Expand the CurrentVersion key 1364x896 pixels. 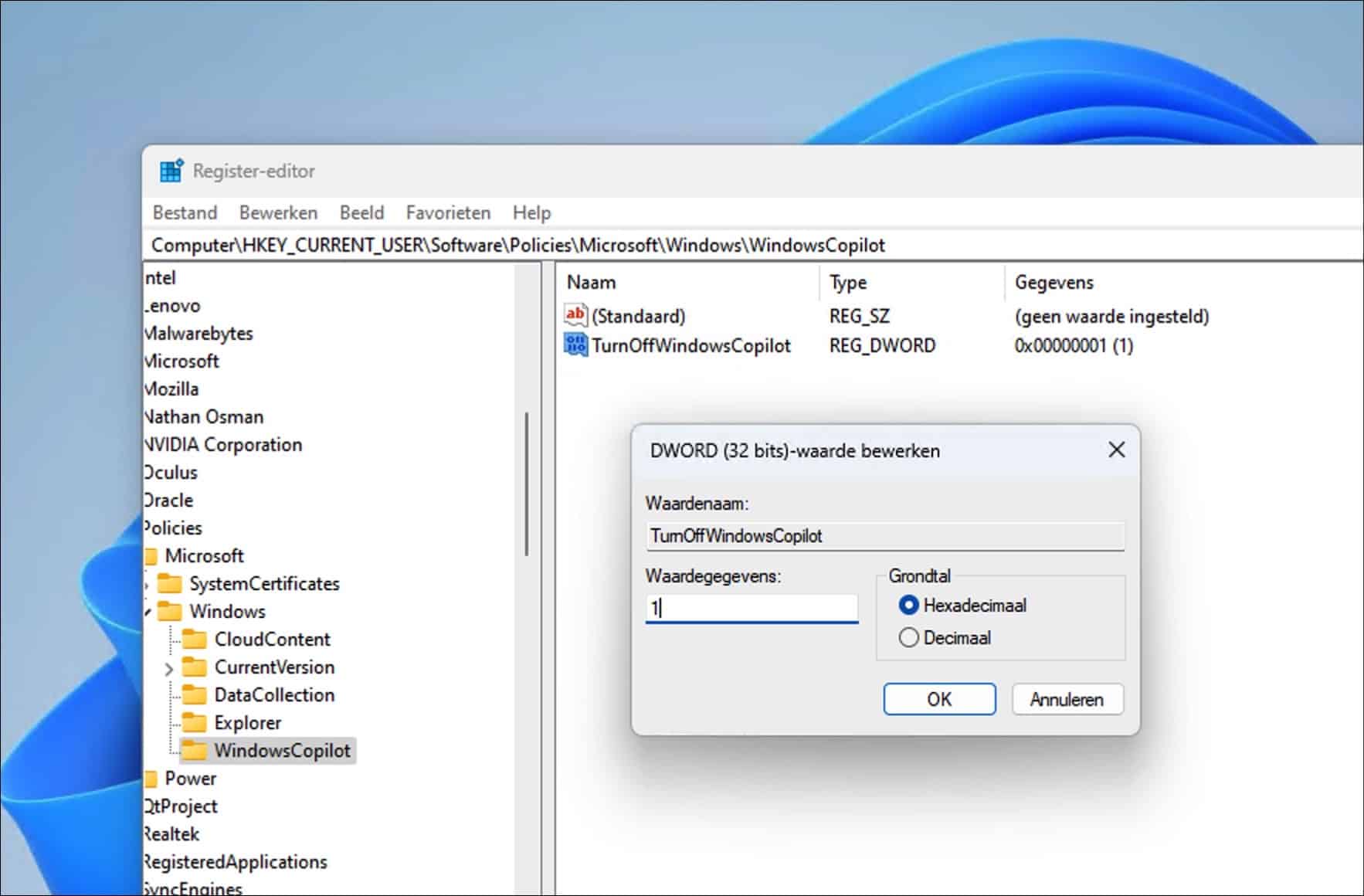pos(169,667)
